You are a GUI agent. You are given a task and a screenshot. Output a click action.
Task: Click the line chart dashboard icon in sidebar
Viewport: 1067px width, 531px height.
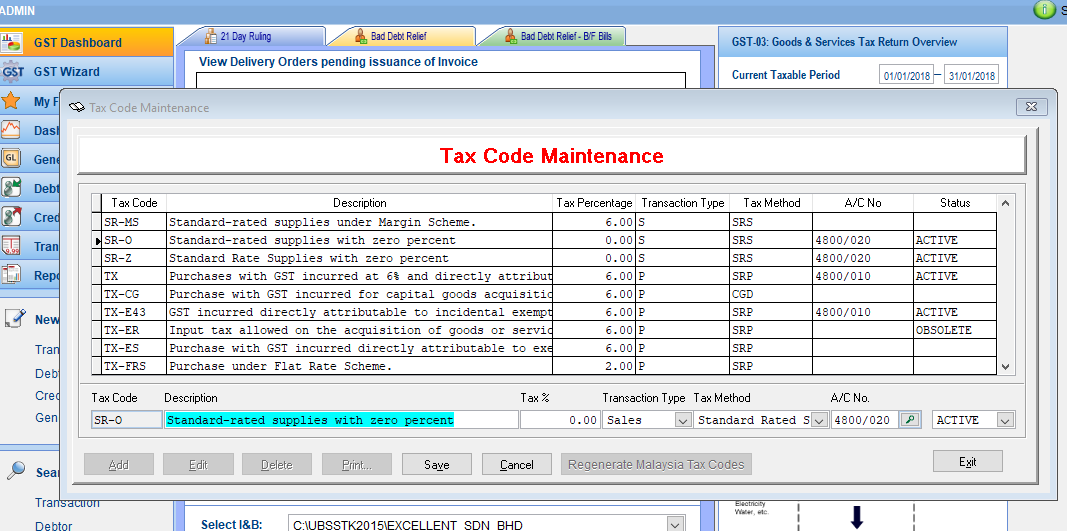[x=11, y=129]
